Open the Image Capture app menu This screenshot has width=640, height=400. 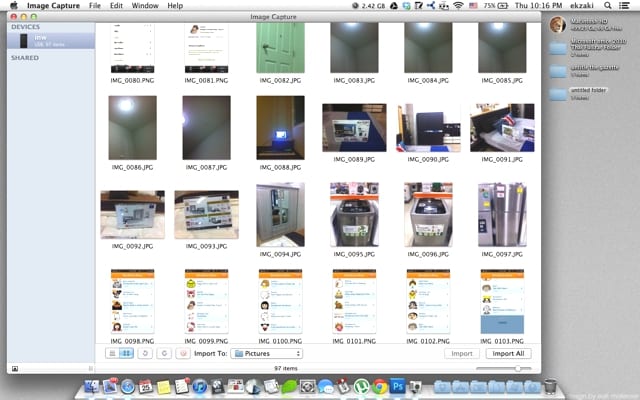click(53, 6)
